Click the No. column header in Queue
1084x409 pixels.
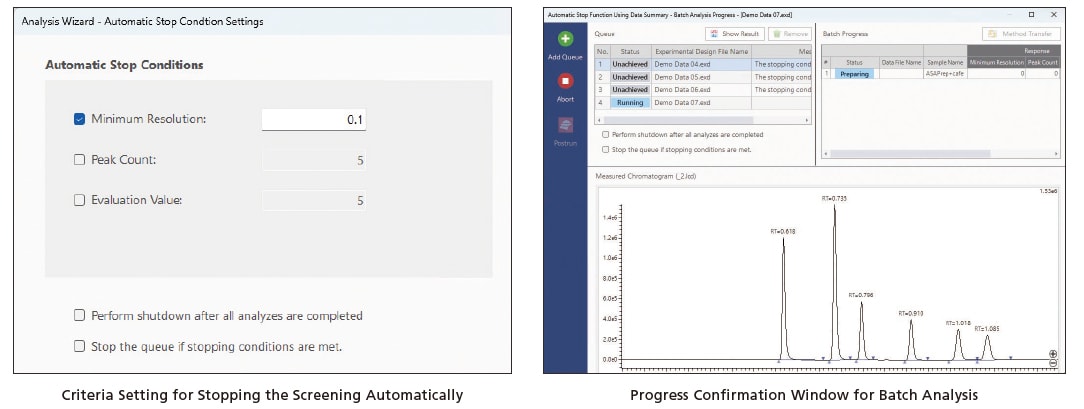[602, 51]
